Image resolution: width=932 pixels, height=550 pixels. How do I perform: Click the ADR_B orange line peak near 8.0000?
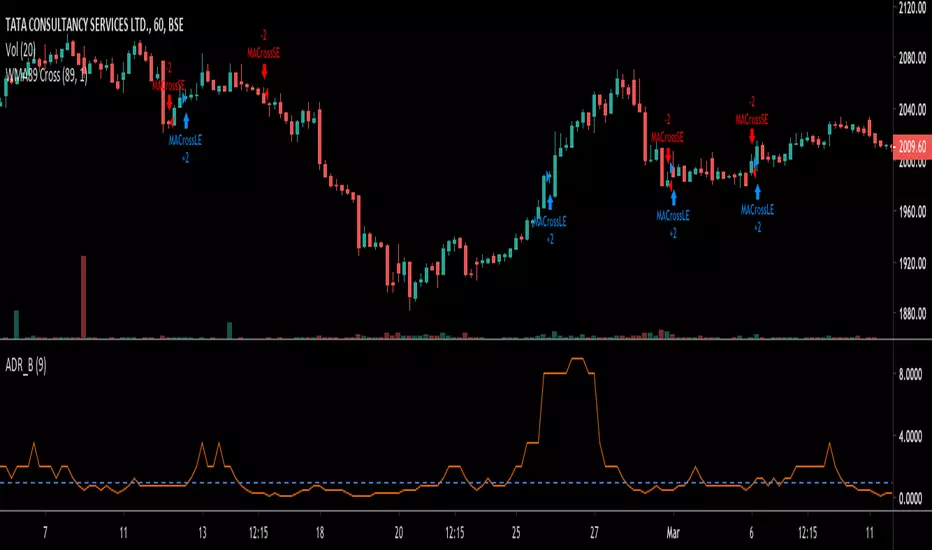click(x=577, y=359)
